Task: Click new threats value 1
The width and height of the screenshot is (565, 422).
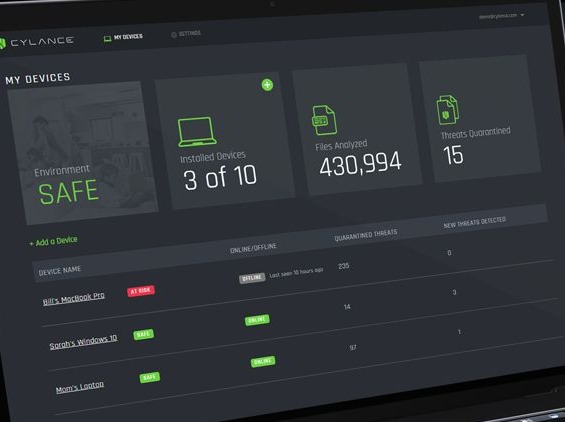Action: pyautogui.click(x=459, y=332)
